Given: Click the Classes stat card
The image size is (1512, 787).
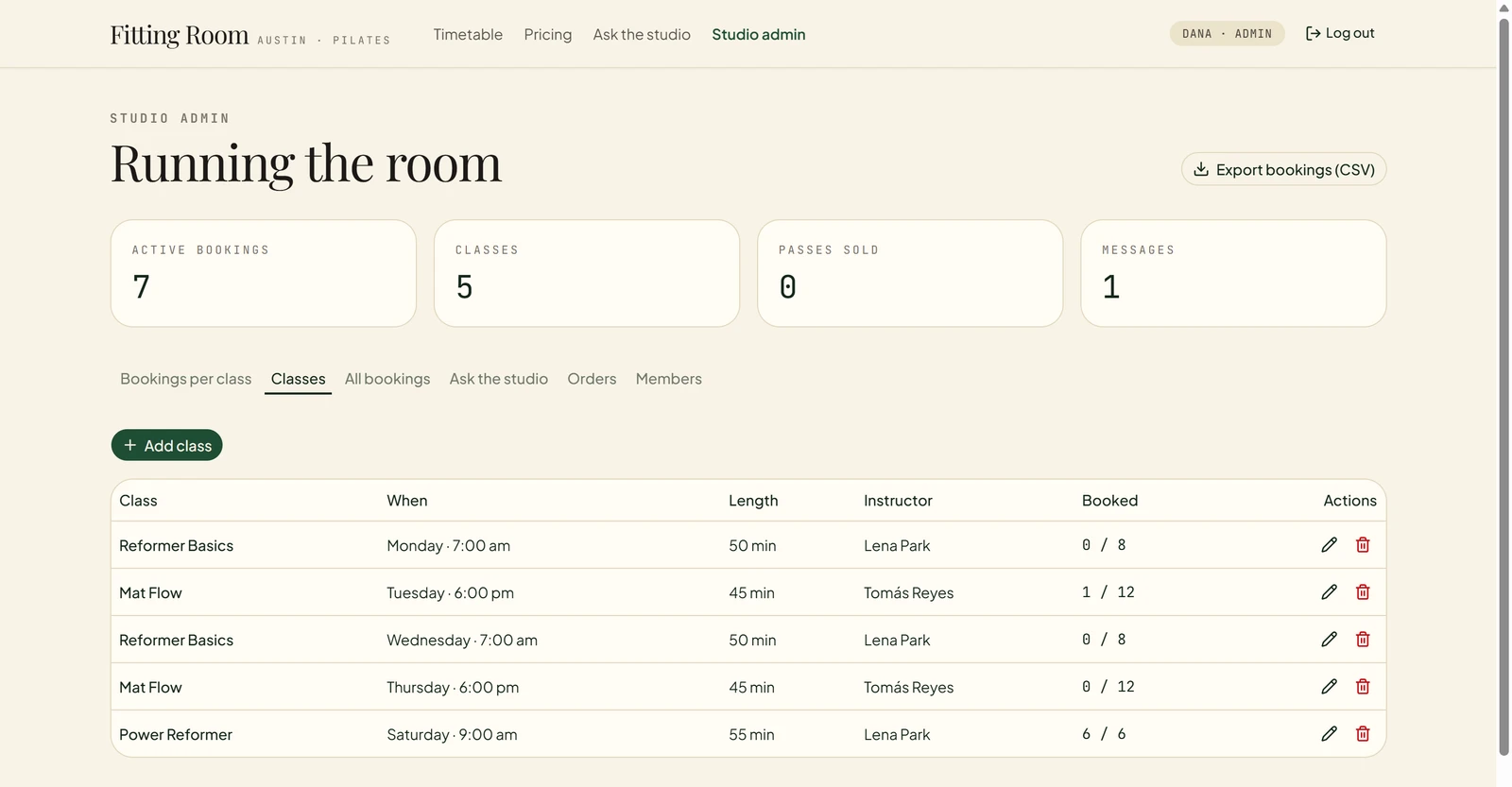Looking at the screenshot, I should tap(587, 274).
